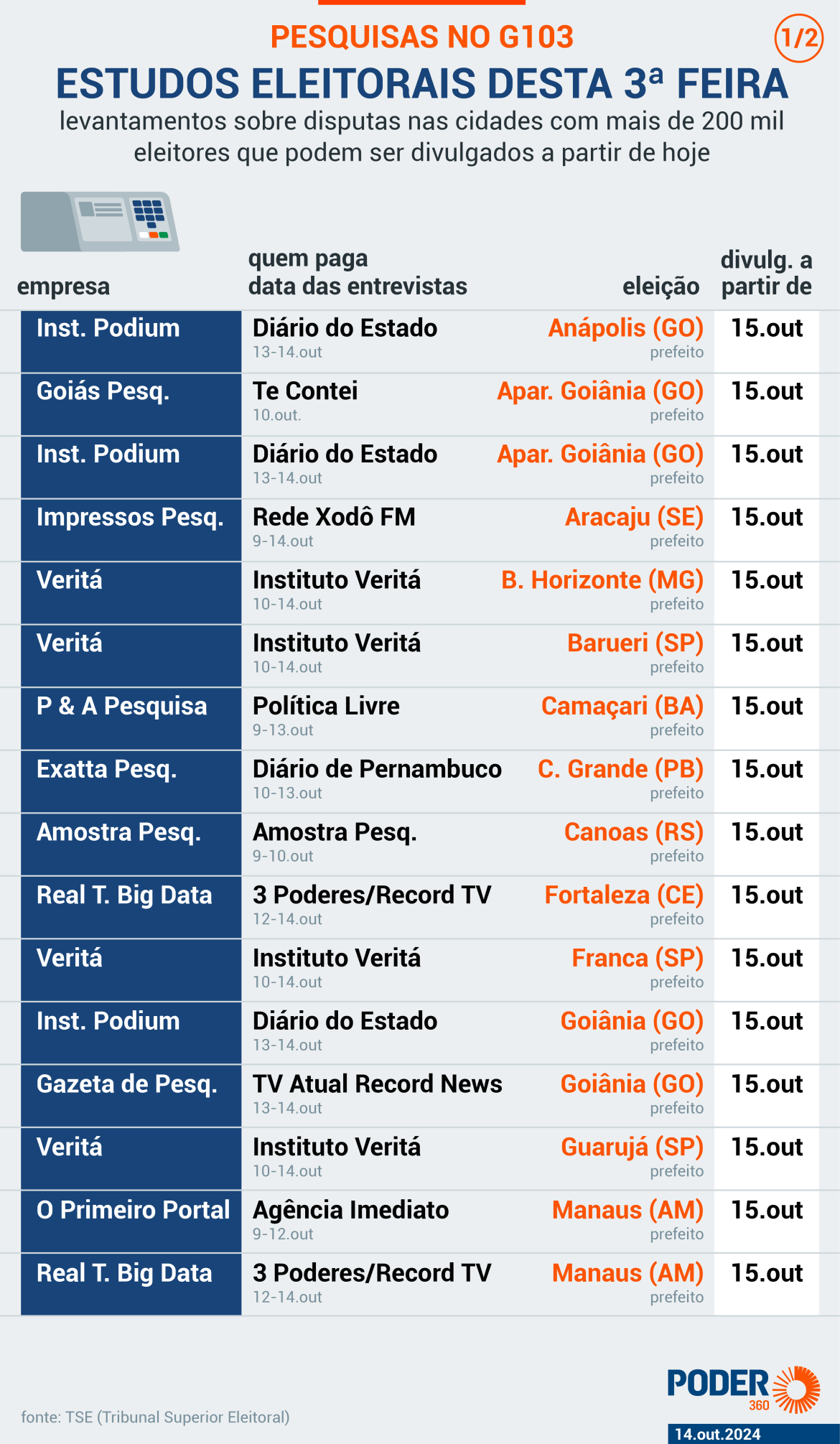840x1444 pixels.
Task: Click the Fortaleza (CE) election label
Action: (623, 895)
